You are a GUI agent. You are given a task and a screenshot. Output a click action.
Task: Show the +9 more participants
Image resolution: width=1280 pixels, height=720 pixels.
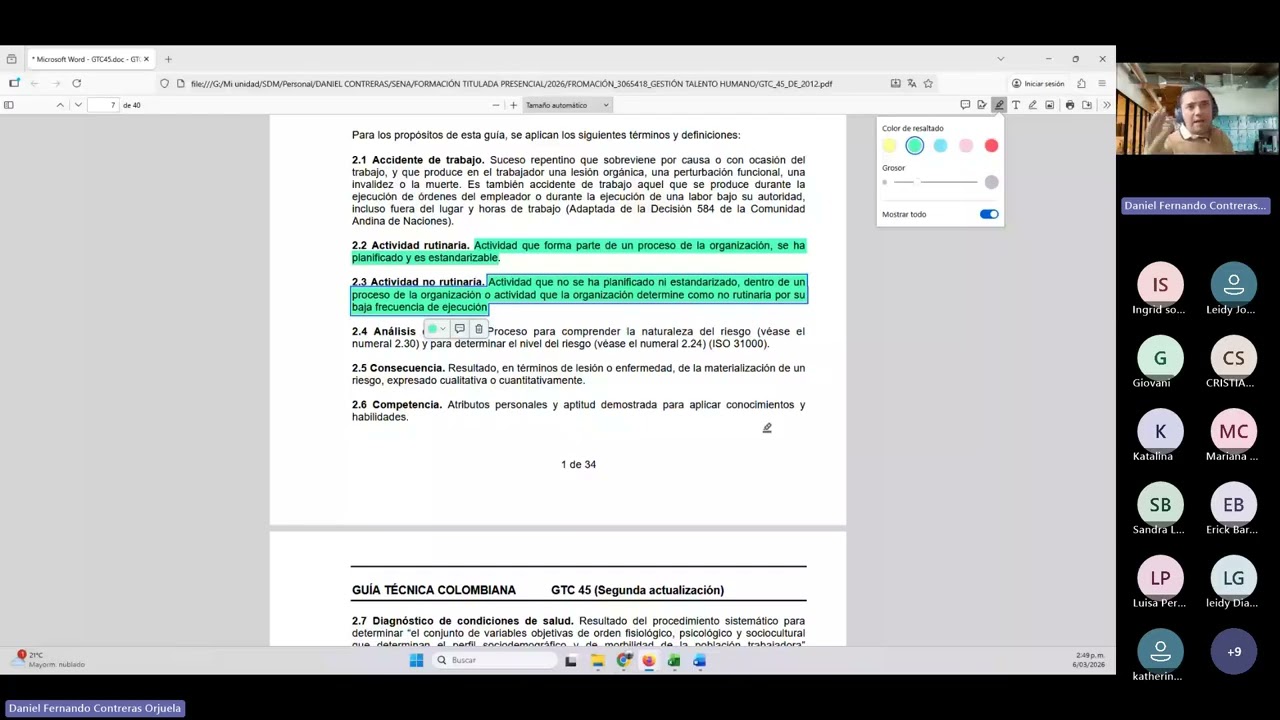point(1233,651)
